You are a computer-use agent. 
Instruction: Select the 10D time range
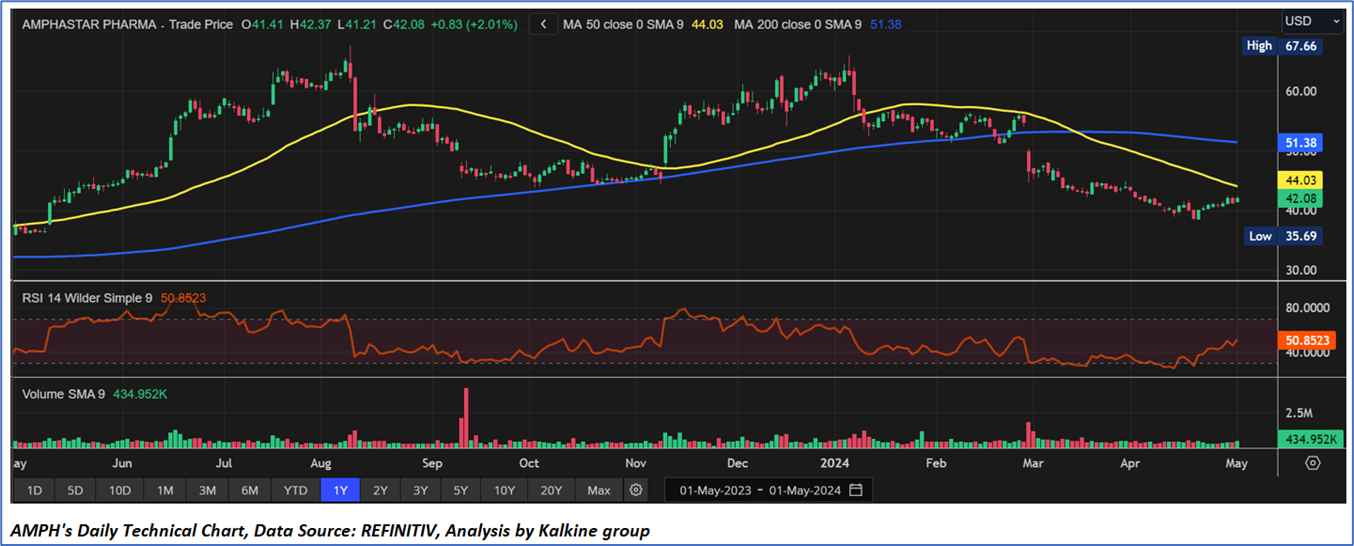coord(120,490)
